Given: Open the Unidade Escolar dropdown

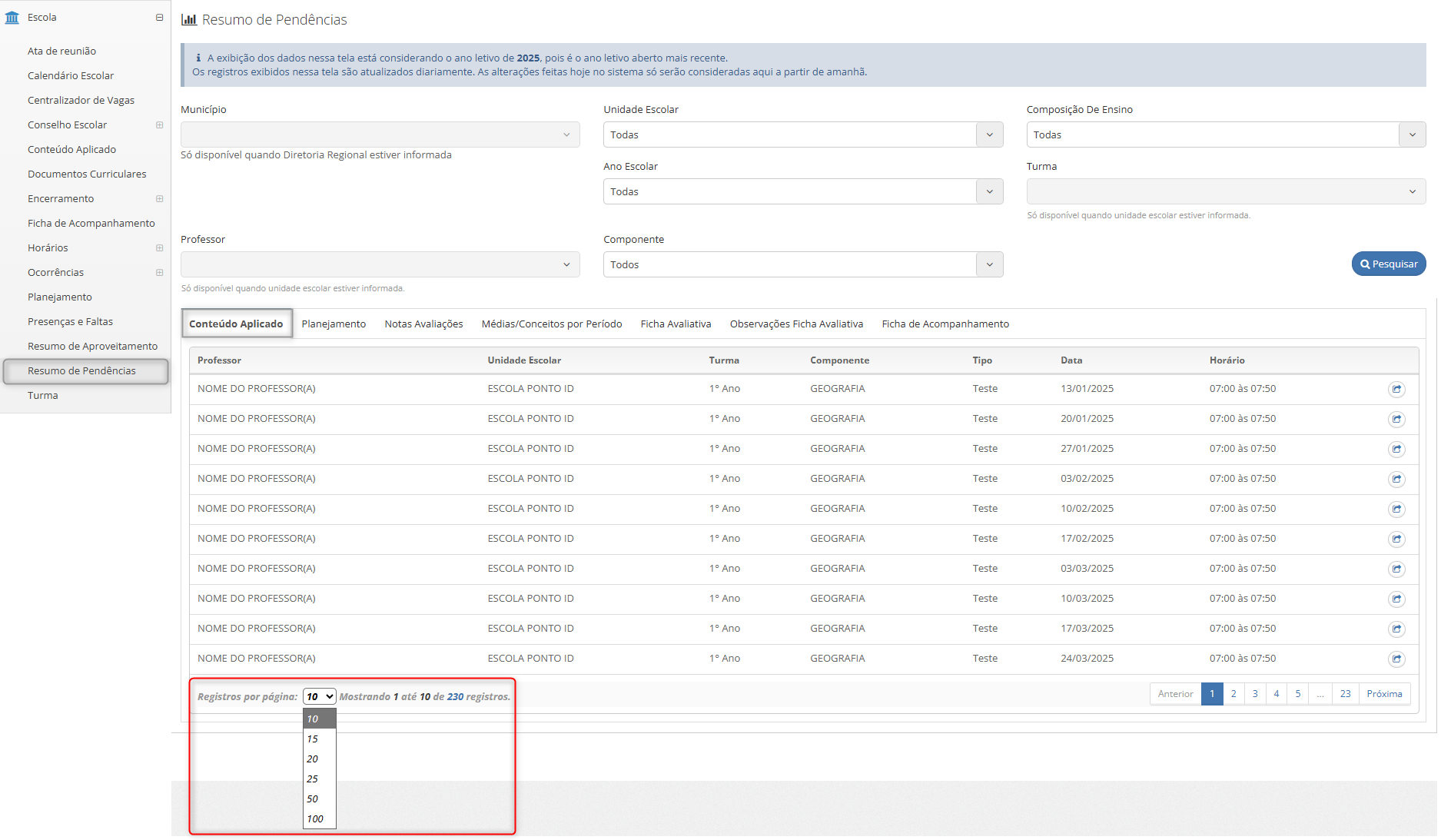Looking at the screenshot, I should click(x=802, y=134).
